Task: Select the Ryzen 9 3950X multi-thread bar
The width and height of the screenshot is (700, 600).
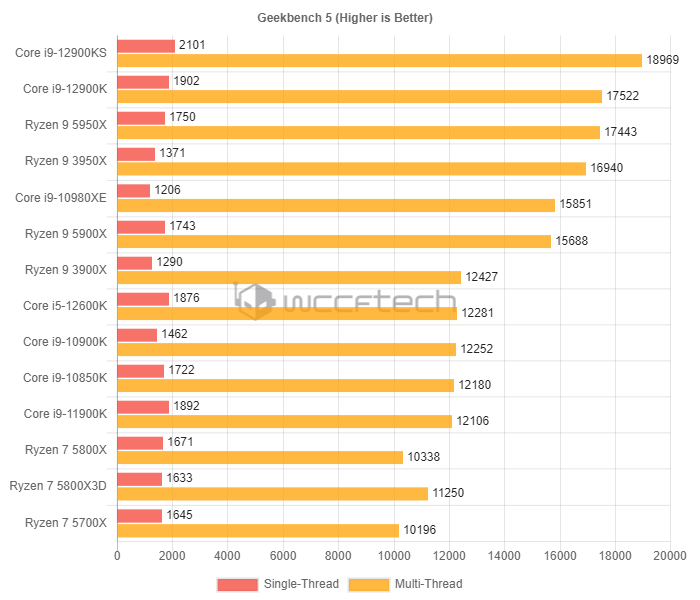Action: 351,168
